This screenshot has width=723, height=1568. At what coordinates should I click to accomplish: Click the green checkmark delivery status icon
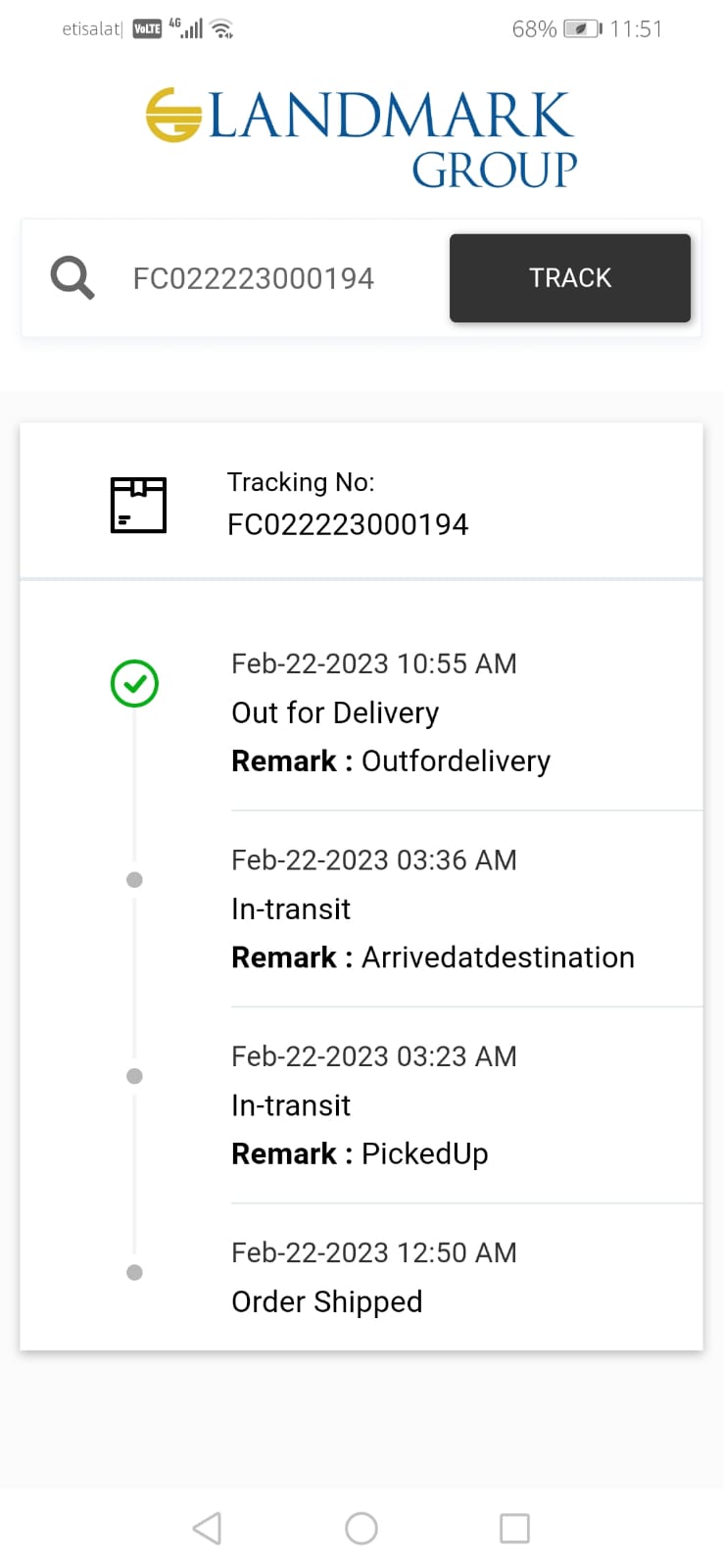[135, 684]
